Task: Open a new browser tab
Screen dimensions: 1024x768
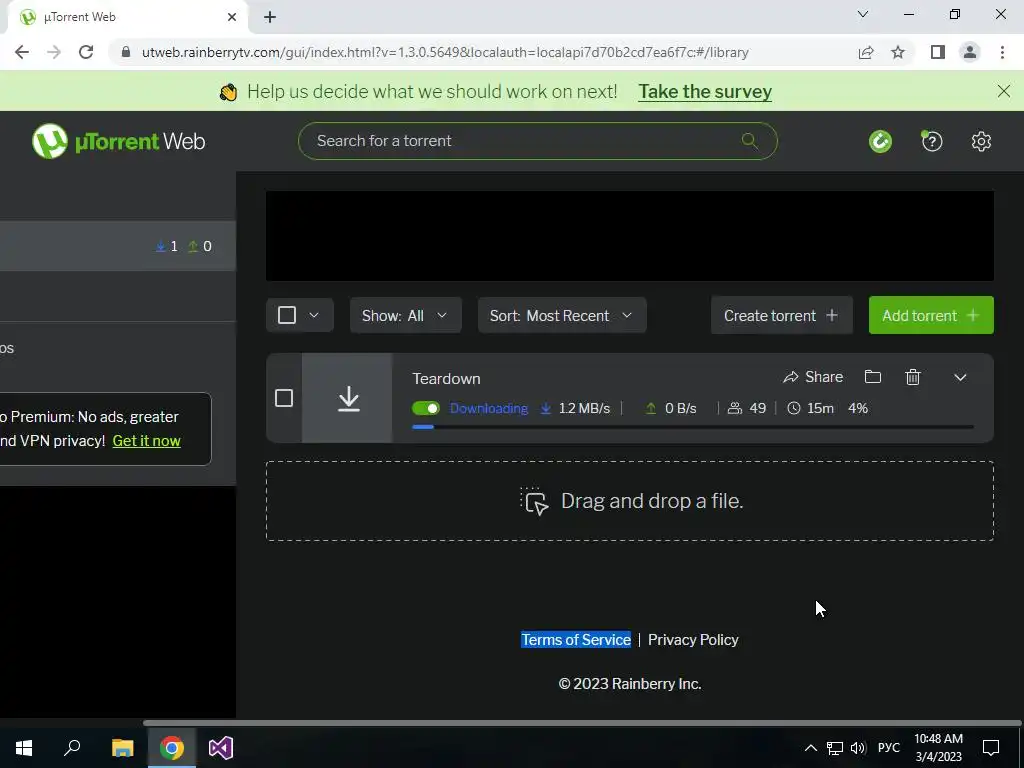Action: (x=270, y=18)
